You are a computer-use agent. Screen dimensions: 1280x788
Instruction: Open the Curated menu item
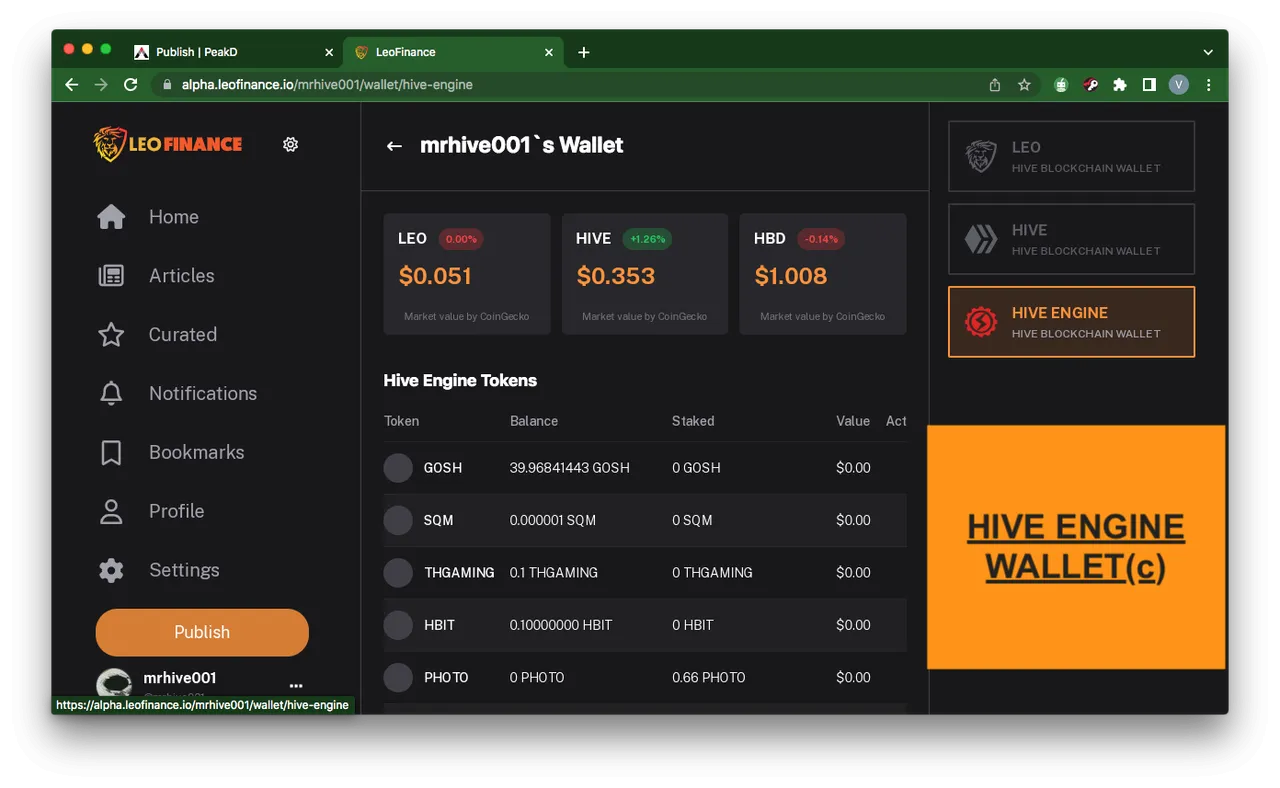183,335
